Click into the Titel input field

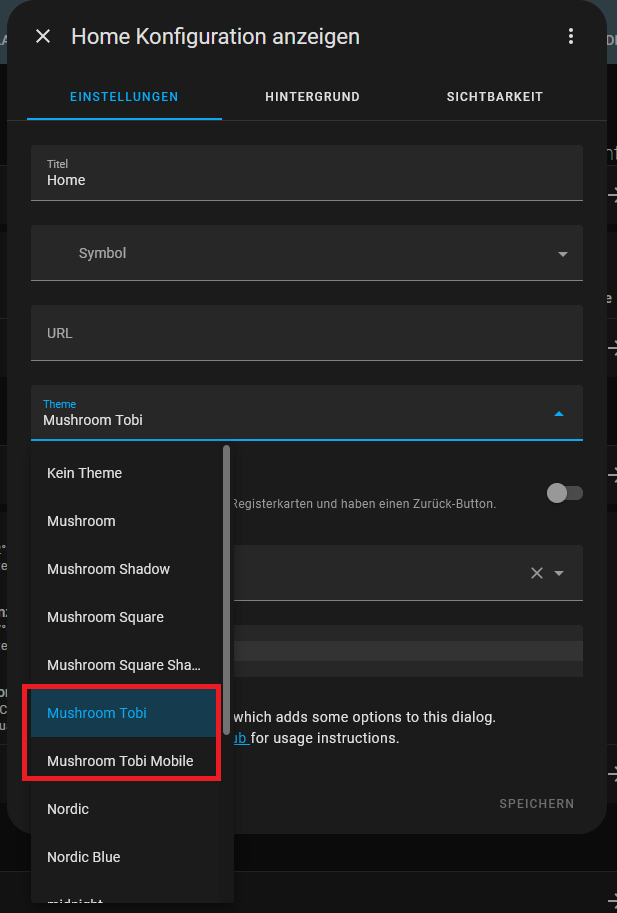[306, 180]
